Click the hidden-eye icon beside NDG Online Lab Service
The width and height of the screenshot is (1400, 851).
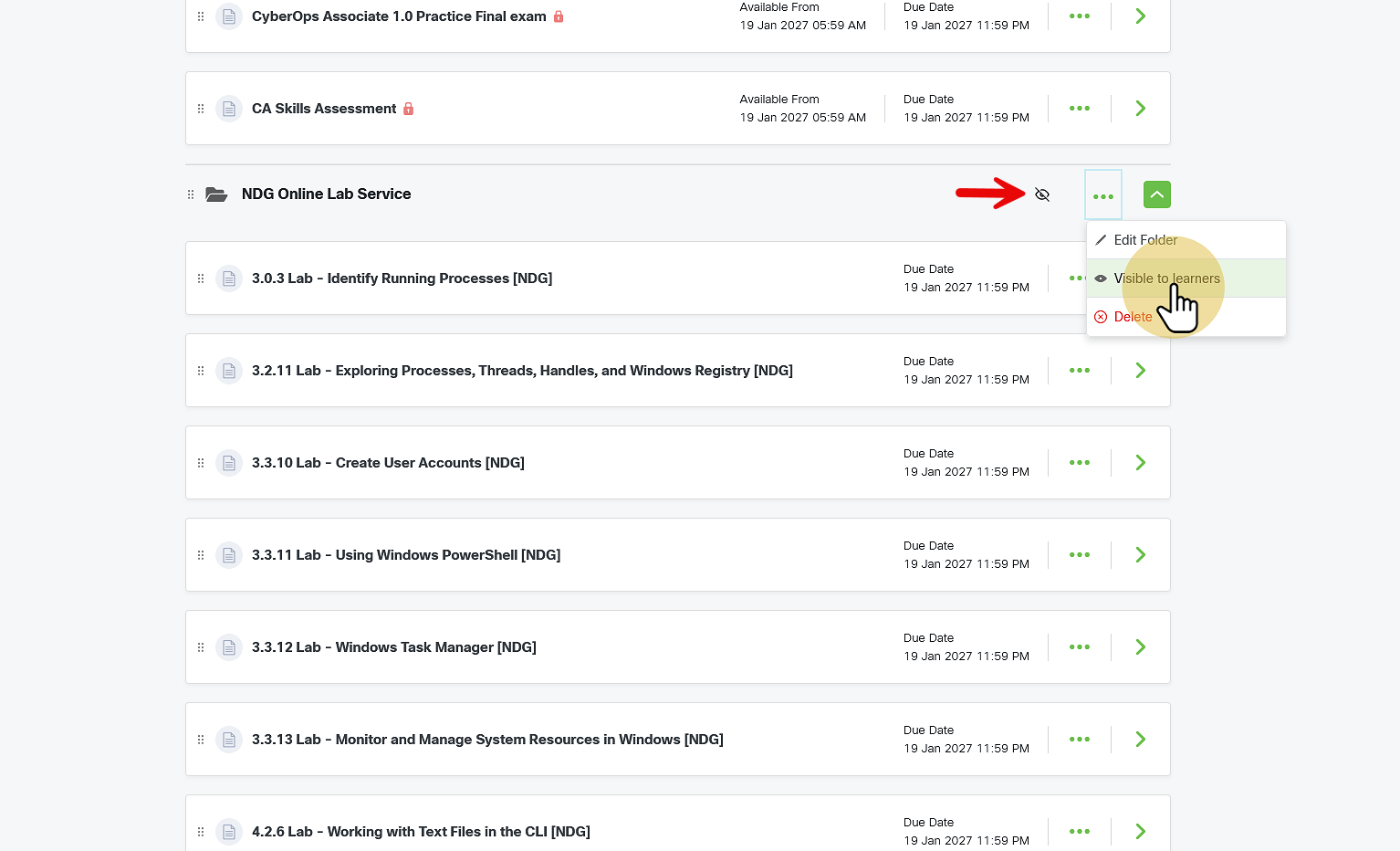1042,194
